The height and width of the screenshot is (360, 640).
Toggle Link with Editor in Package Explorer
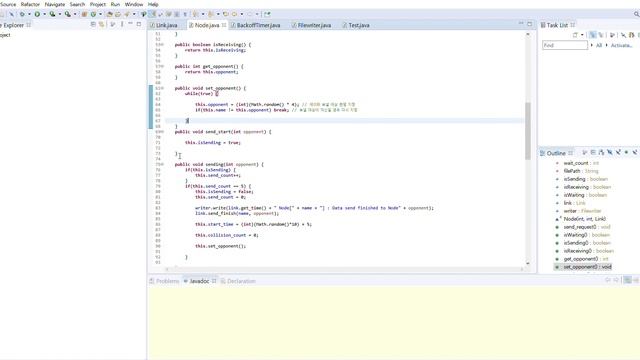102,24
